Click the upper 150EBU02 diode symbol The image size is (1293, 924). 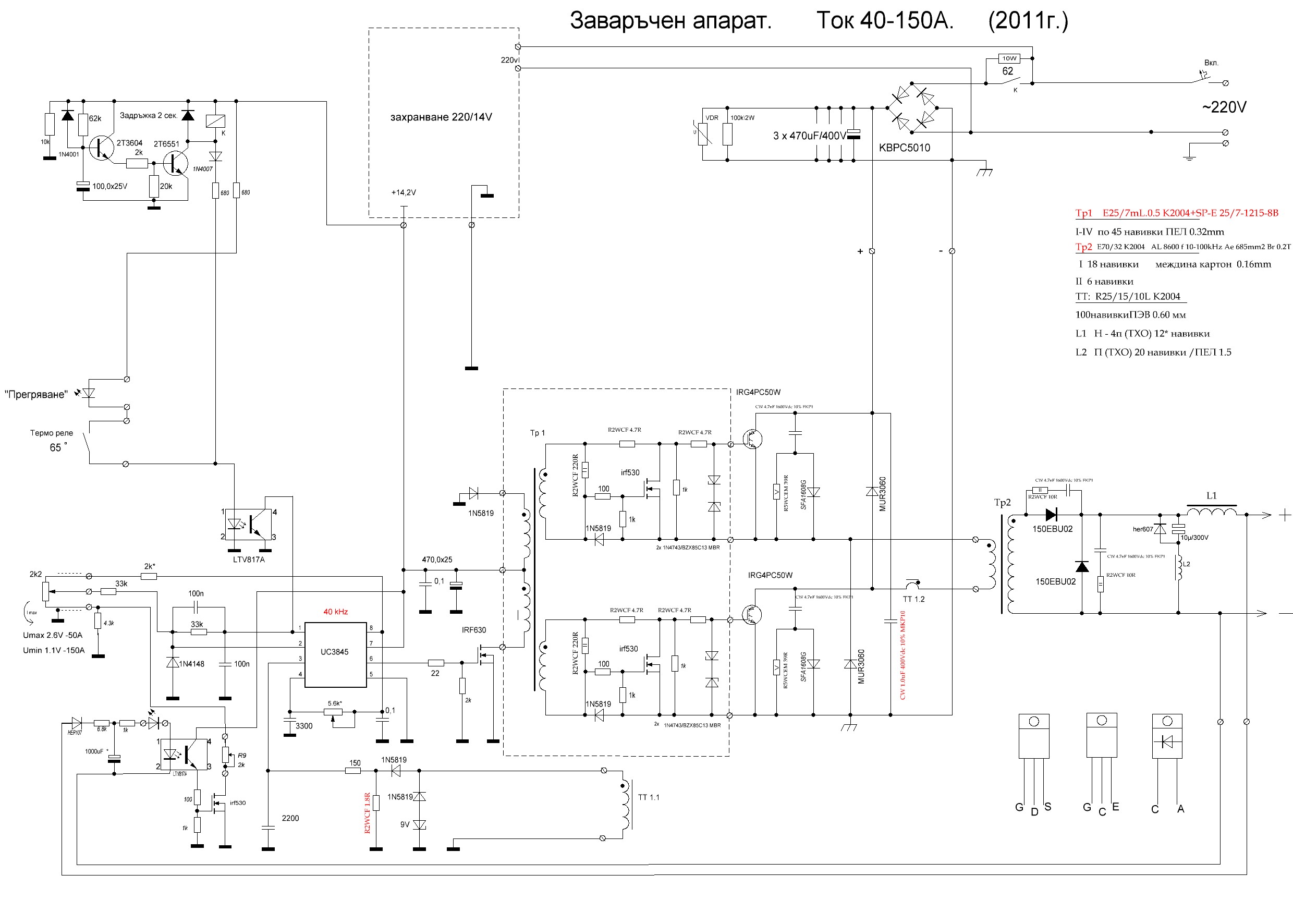pyautogui.click(x=1051, y=515)
